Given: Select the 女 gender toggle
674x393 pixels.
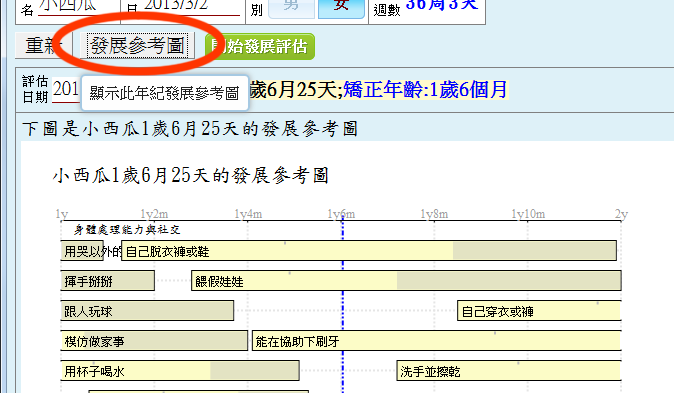Looking at the screenshot, I should [x=341, y=8].
